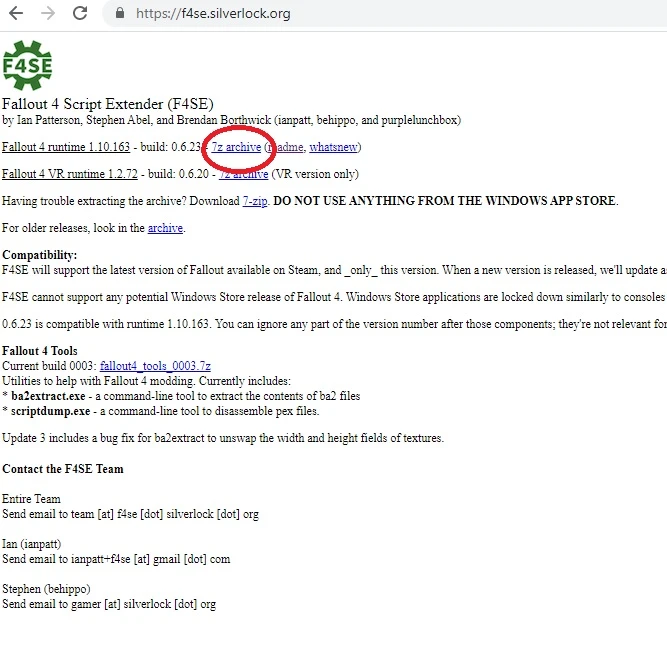Click the '(VR version only)' text
Screen dimensions: 667x650
click(315, 174)
